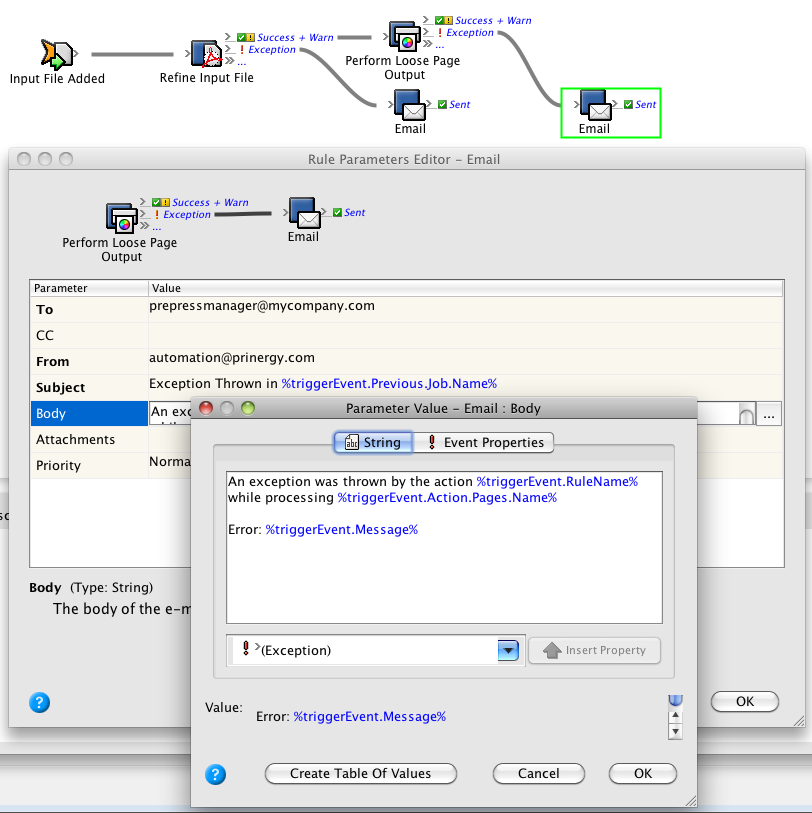Click the Value preview scroll down arrow
This screenshot has height=813, width=812.
click(675, 732)
